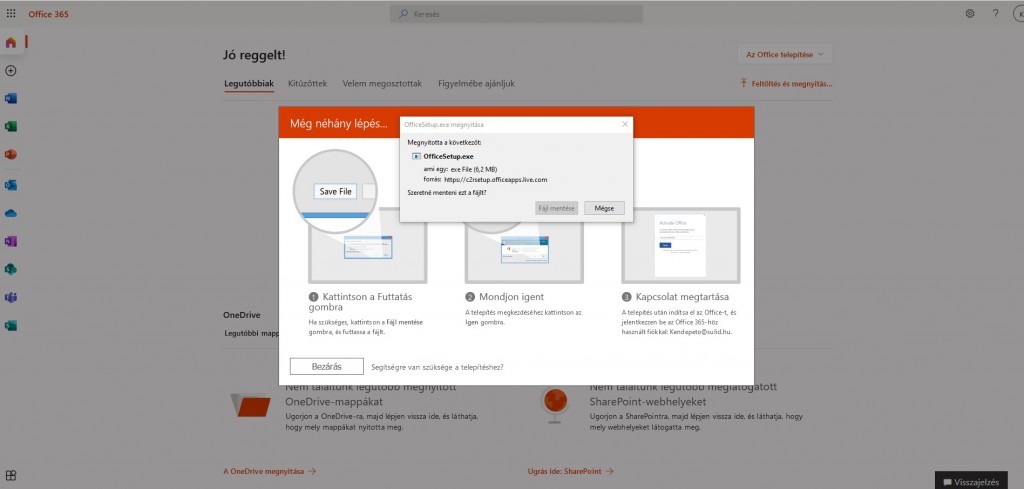Open OneDrive cloud icon in sidebar
This screenshot has height=489, width=1024.
pos(10,213)
